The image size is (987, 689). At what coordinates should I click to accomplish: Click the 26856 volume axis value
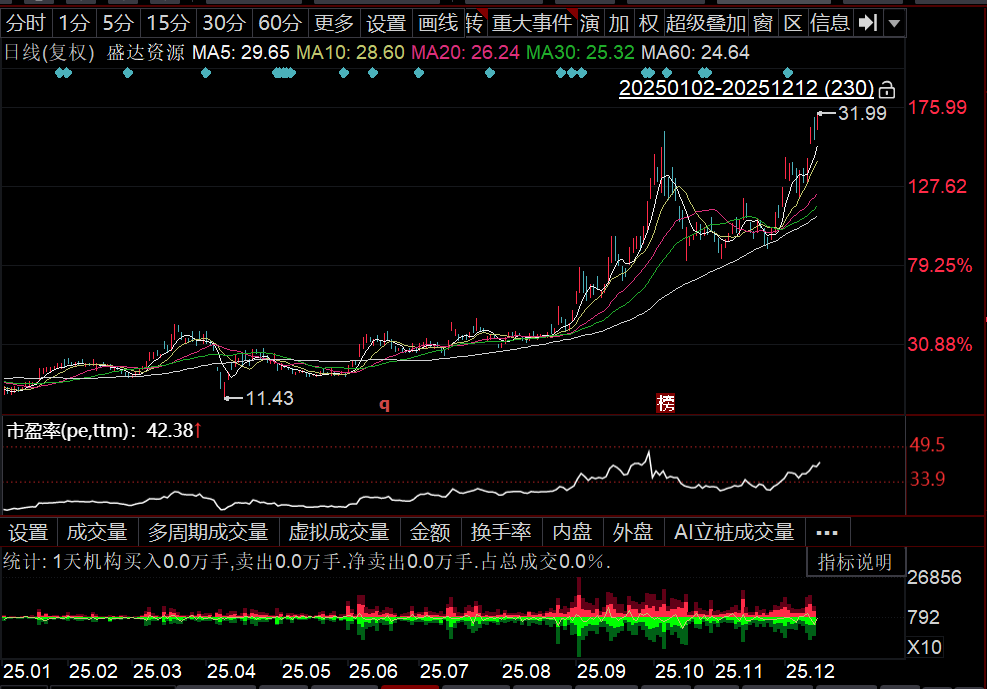point(934,578)
